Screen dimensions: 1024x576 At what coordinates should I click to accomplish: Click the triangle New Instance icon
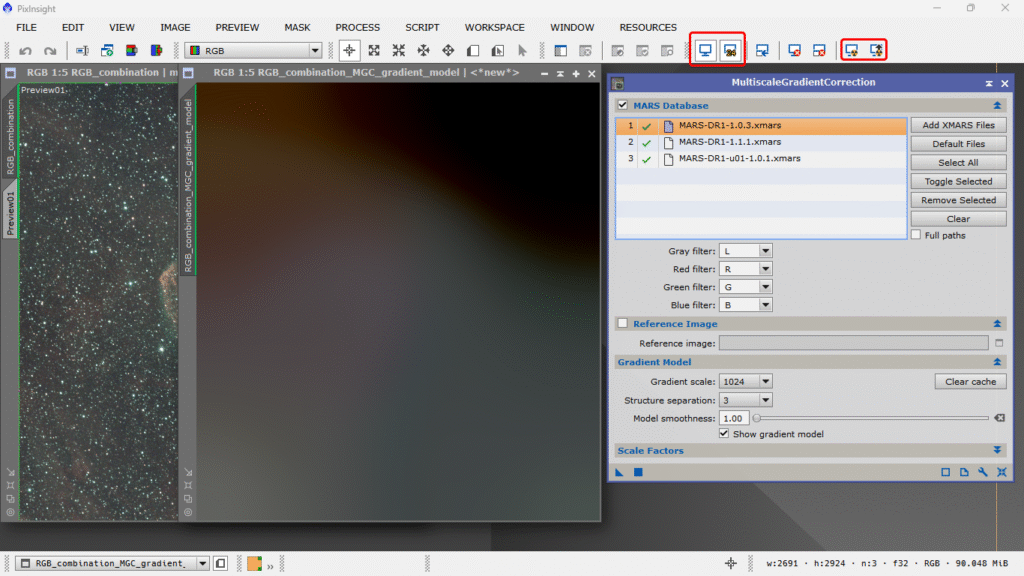coord(620,472)
